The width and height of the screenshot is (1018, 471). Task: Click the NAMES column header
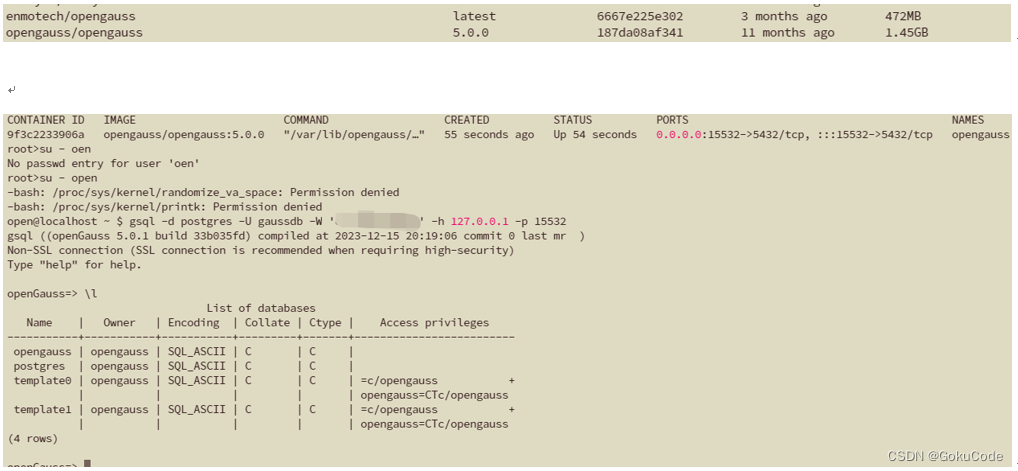point(968,120)
